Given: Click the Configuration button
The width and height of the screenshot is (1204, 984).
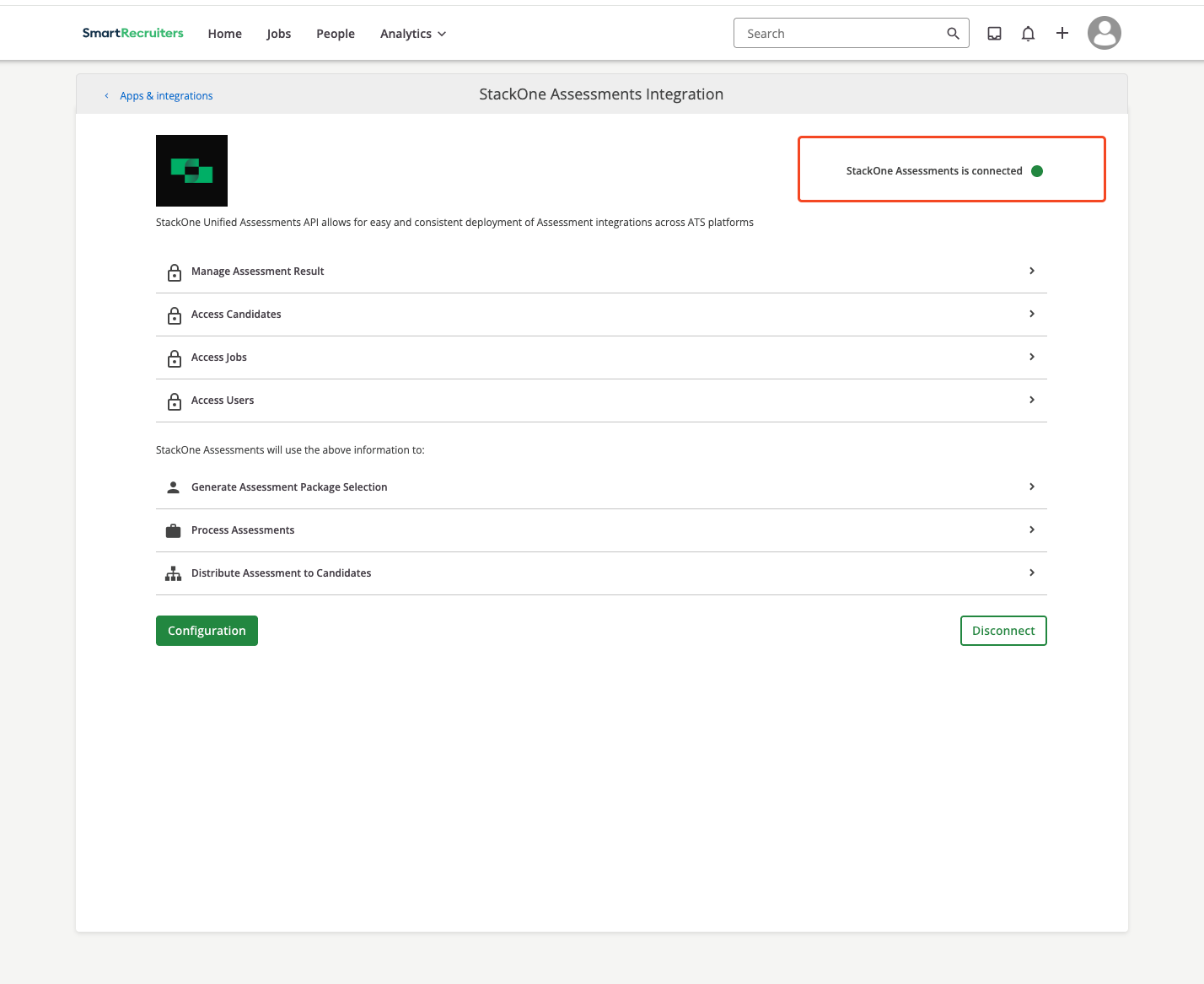Looking at the screenshot, I should coord(207,630).
